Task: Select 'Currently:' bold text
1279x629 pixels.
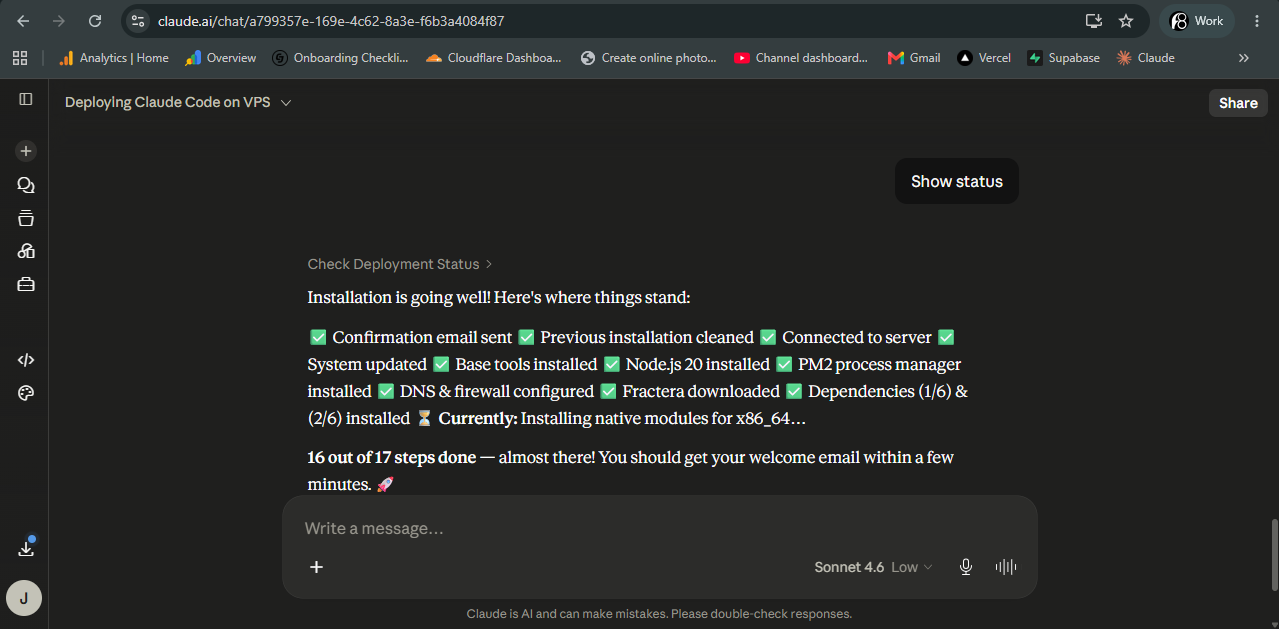Action: 478,418
